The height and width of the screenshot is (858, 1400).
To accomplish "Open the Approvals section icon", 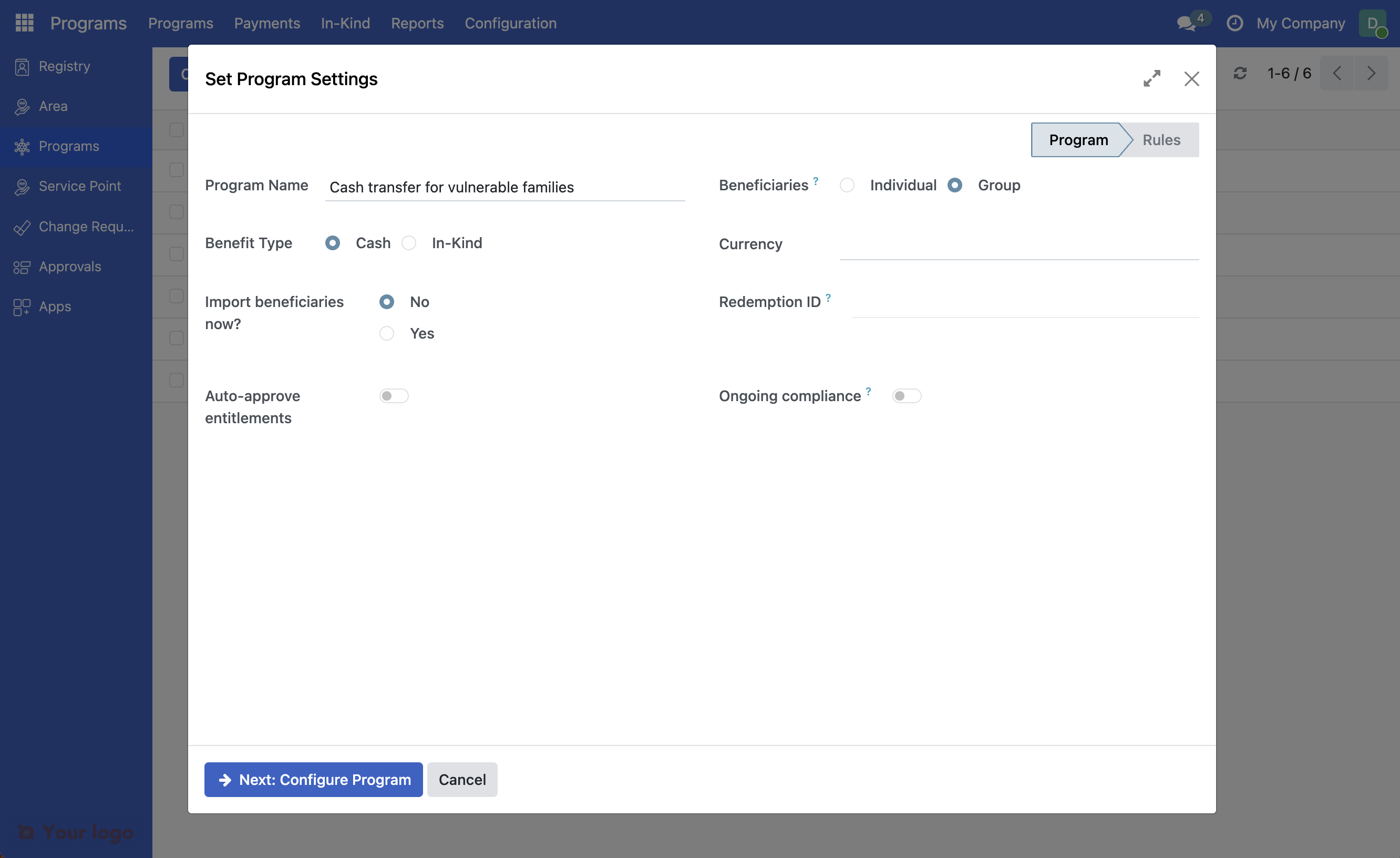I will [x=22, y=266].
